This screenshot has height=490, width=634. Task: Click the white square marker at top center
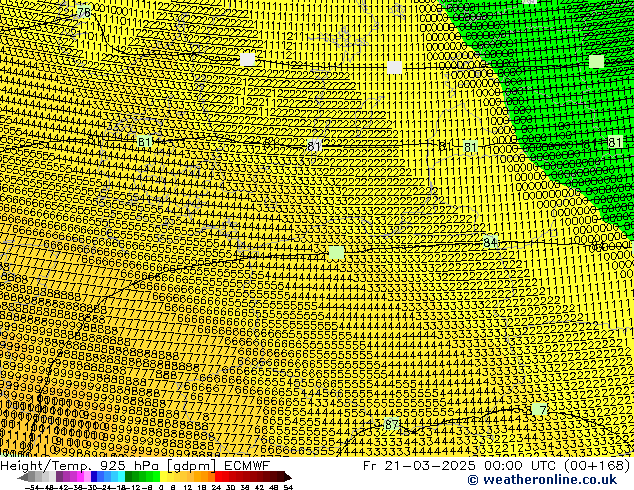tap(395, 67)
